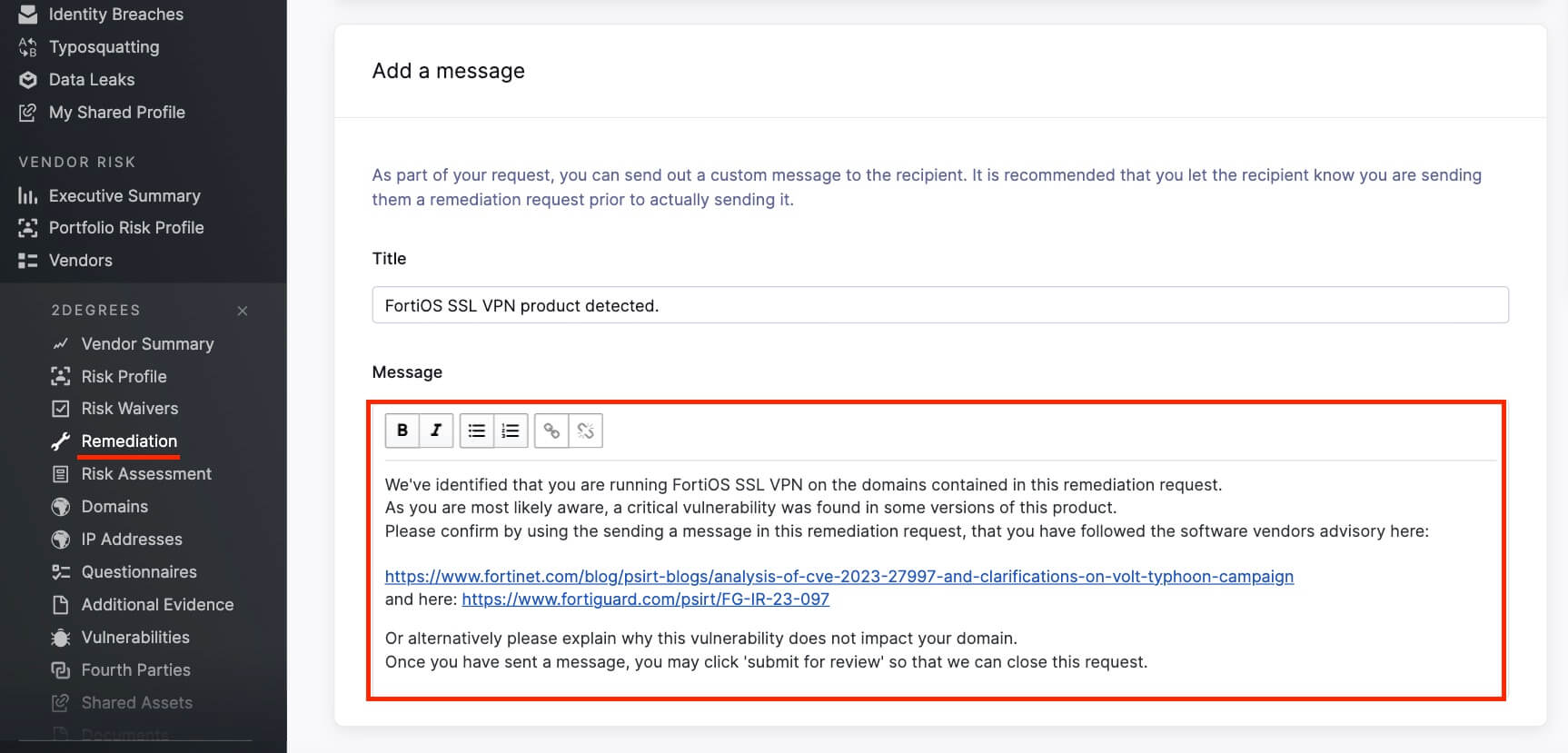The height and width of the screenshot is (753, 1568).
Task: Insert a bulleted list
Action: (x=477, y=431)
